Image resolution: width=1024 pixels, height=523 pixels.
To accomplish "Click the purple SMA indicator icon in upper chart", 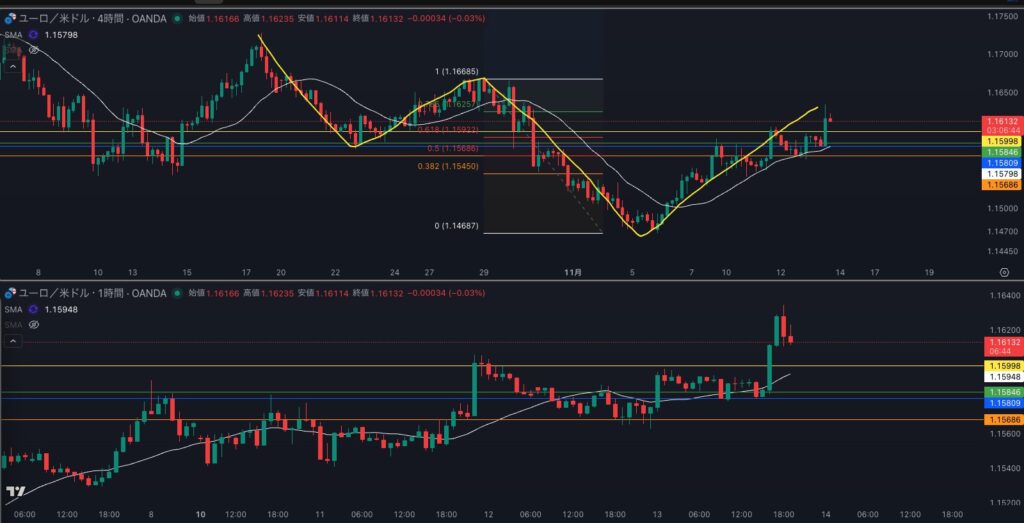I will click(x=33, y=34).
